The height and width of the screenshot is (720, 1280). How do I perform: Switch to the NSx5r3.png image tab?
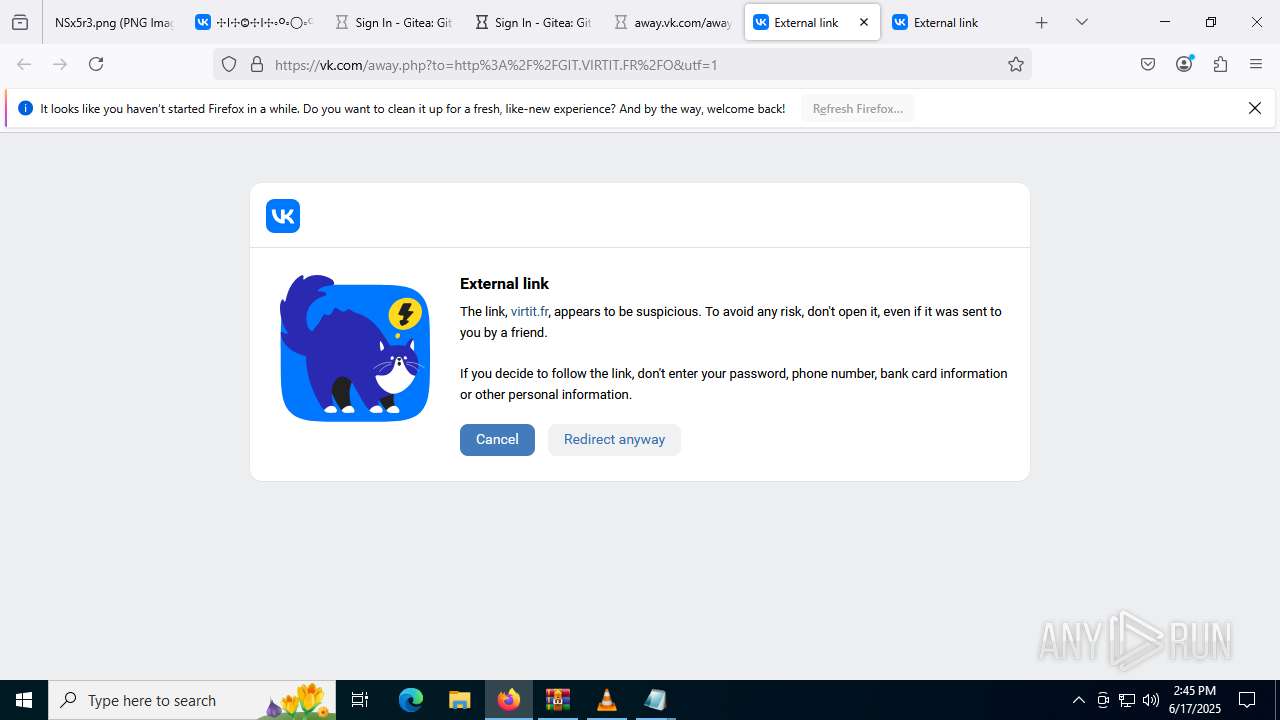113,22
